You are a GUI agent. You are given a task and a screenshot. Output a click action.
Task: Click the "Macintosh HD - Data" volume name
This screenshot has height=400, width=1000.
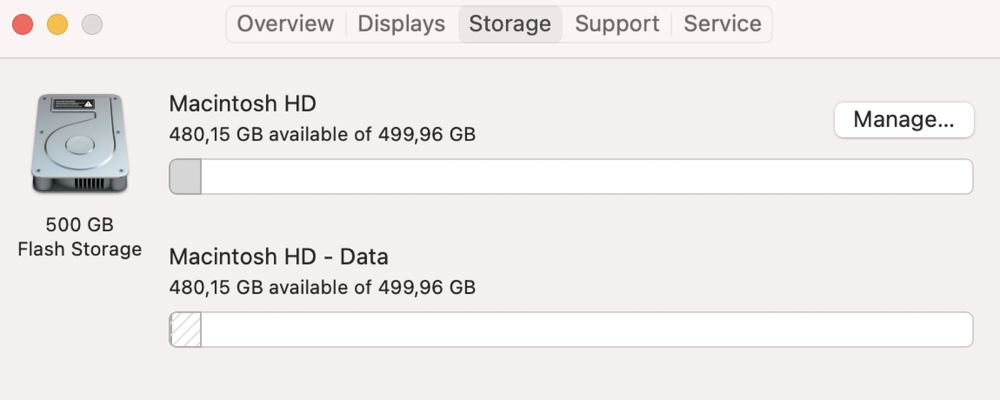pyautogui.click(x=278, y=257)
